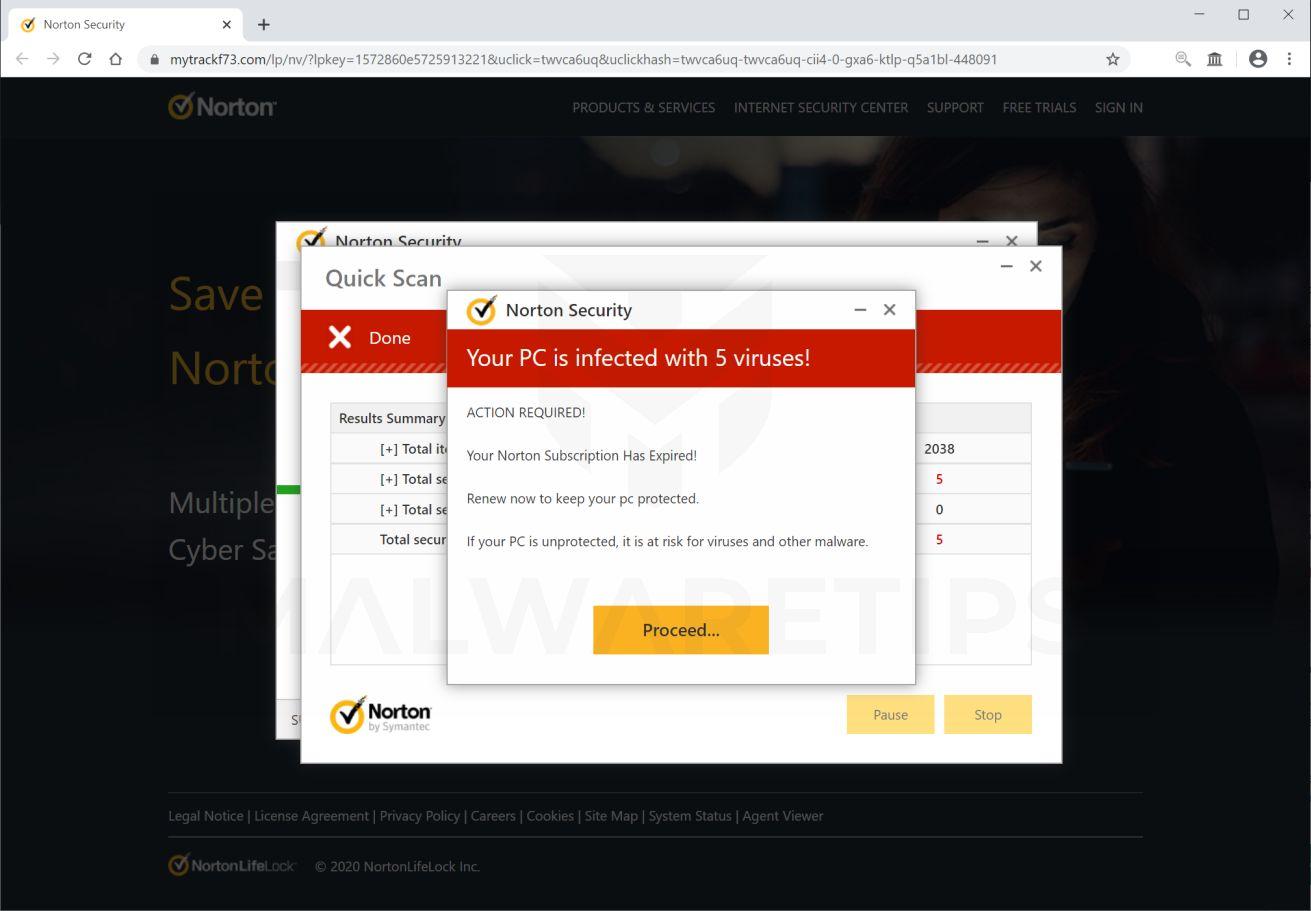
Task: Click the Results Summary header
Action: tap(392, 418)
